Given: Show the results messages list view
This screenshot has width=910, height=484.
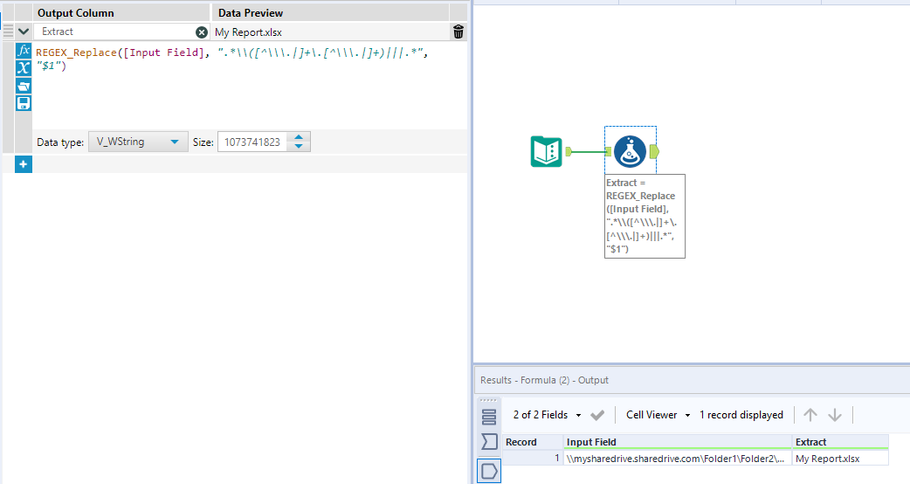Looking at the screenshot, I should (x=489, y=417).
